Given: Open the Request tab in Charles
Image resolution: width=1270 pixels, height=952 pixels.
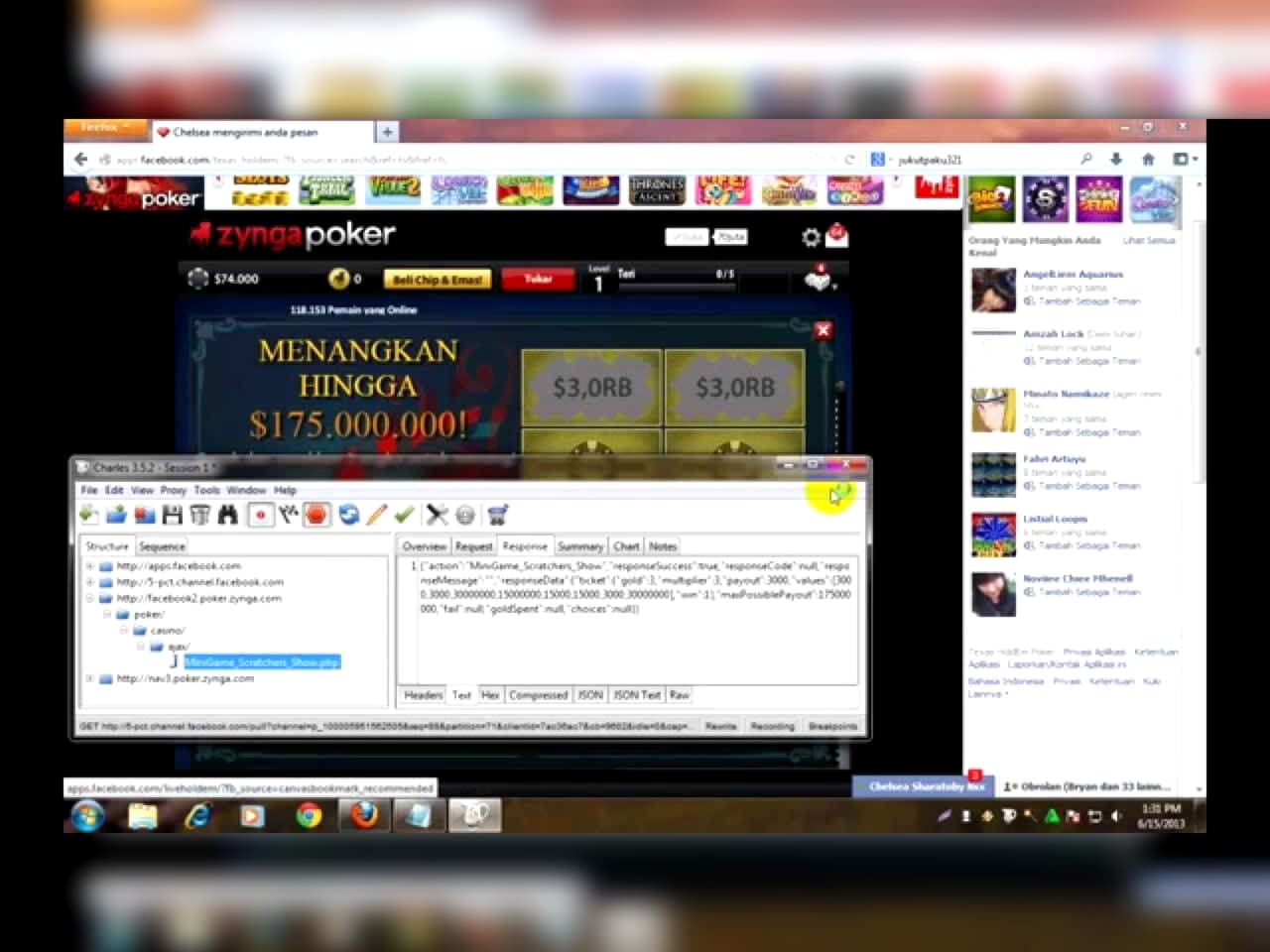Looking at the screenshot, I should pyautogui.click(x=473, y=546).
